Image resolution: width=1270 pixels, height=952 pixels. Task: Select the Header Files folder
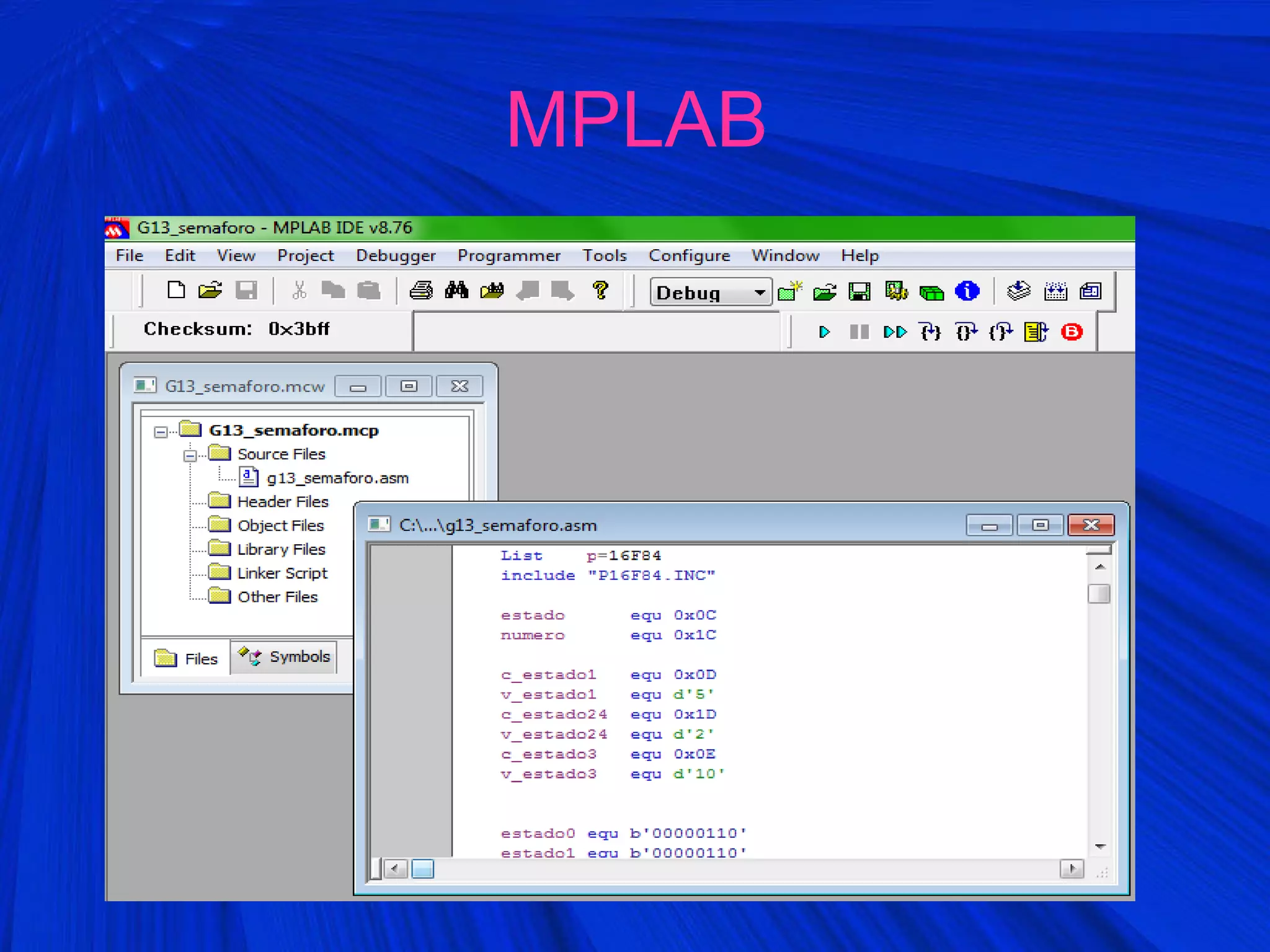click(x=283, y=501)
